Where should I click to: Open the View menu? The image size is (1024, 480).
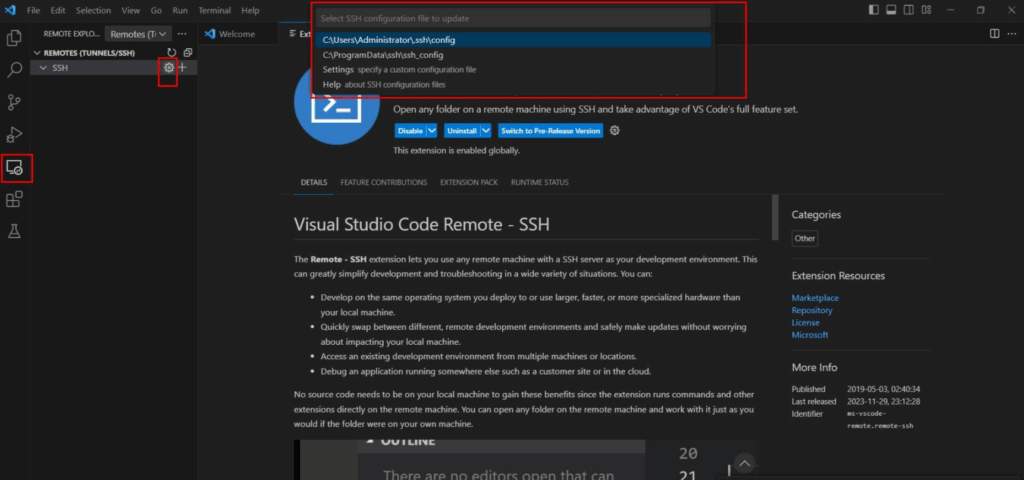[131, 10]
